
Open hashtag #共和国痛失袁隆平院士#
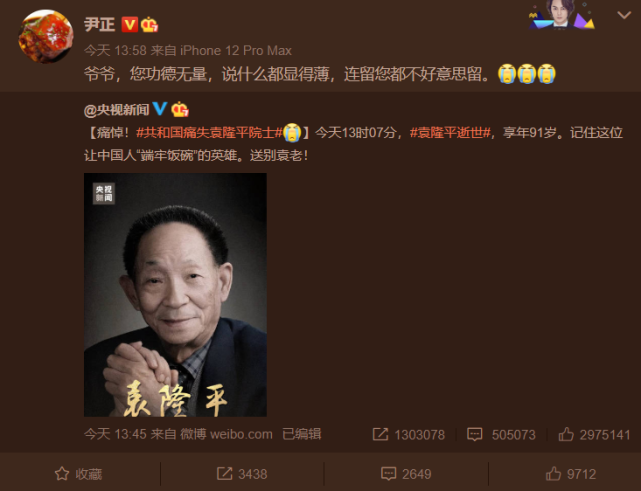point(209,132)
